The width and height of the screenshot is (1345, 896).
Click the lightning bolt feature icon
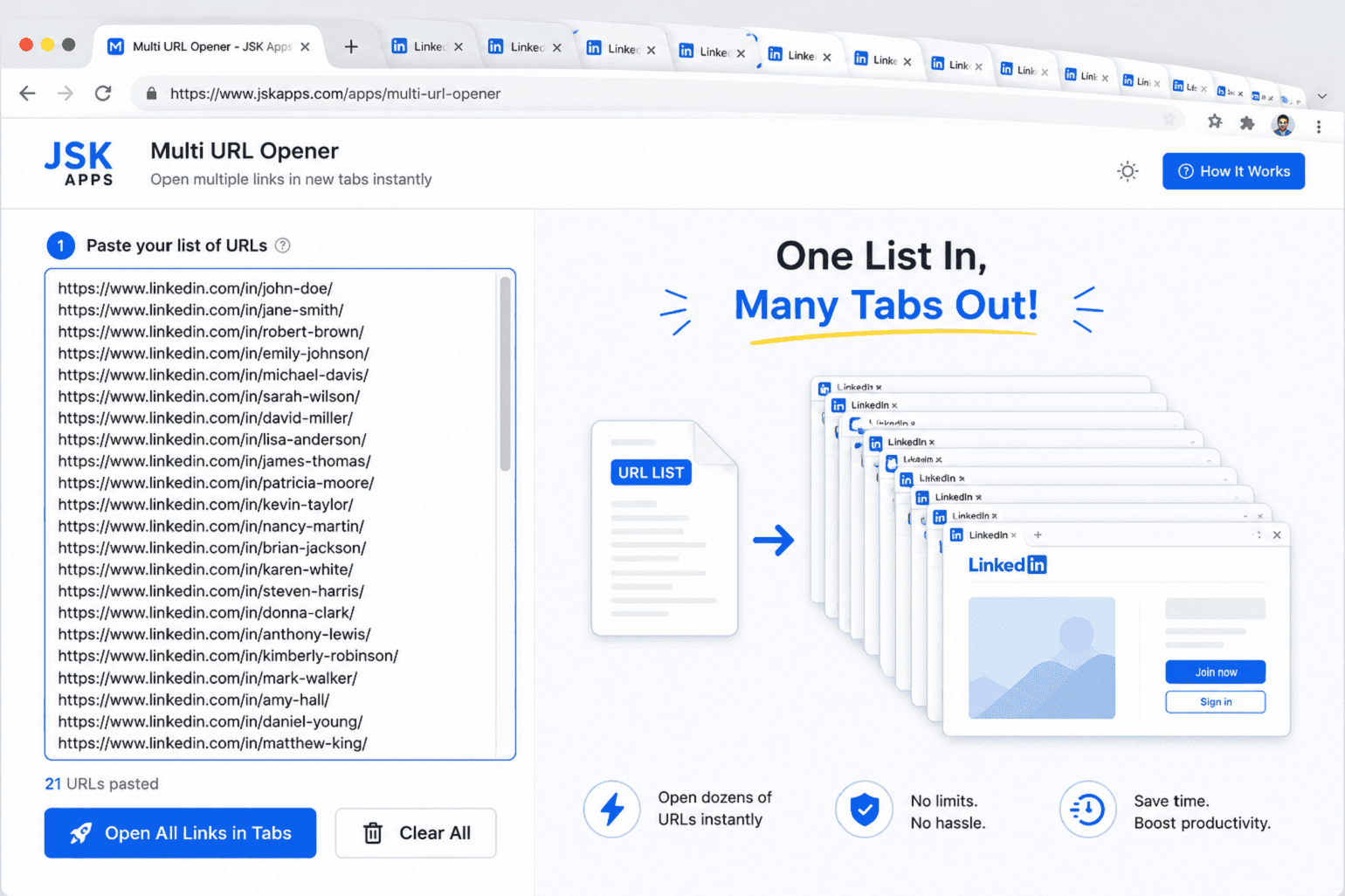click(x=612, y=810)
